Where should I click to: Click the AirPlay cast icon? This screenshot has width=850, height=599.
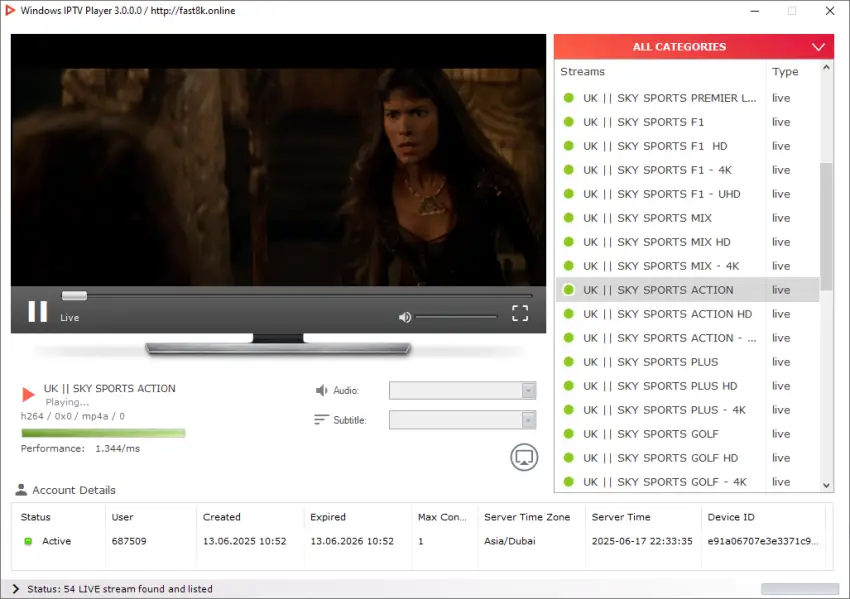pyautogui.click(x=524, y=458)
